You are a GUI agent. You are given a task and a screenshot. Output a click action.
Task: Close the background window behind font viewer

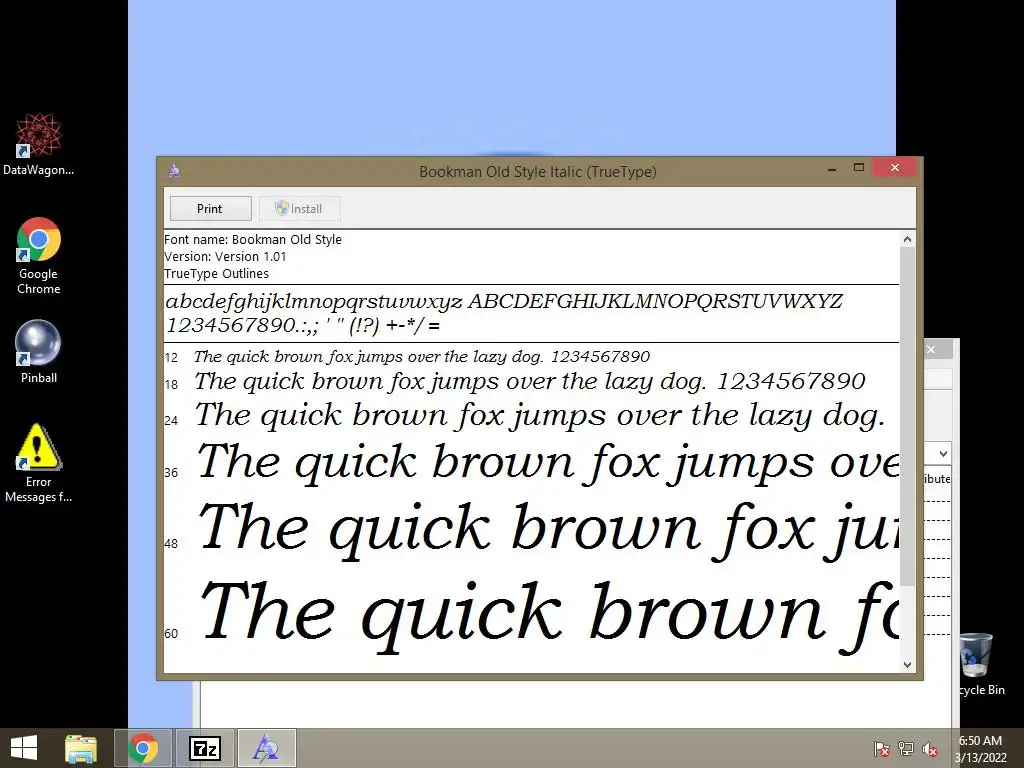tap(931, 349)
